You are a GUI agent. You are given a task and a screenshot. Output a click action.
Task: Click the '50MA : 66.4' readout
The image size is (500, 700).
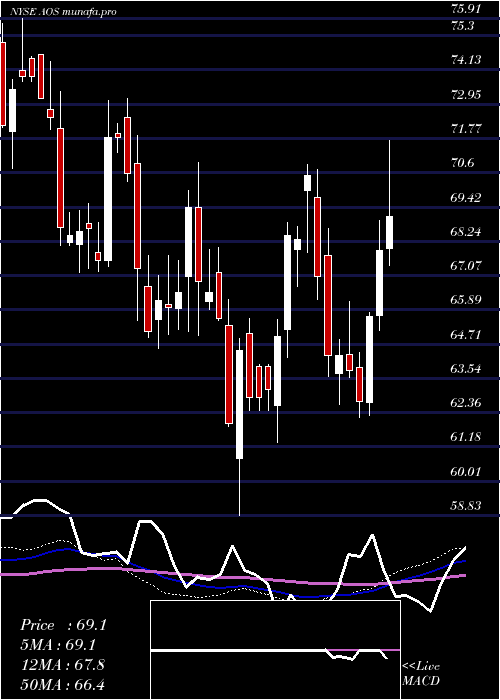tap(62, 684)
